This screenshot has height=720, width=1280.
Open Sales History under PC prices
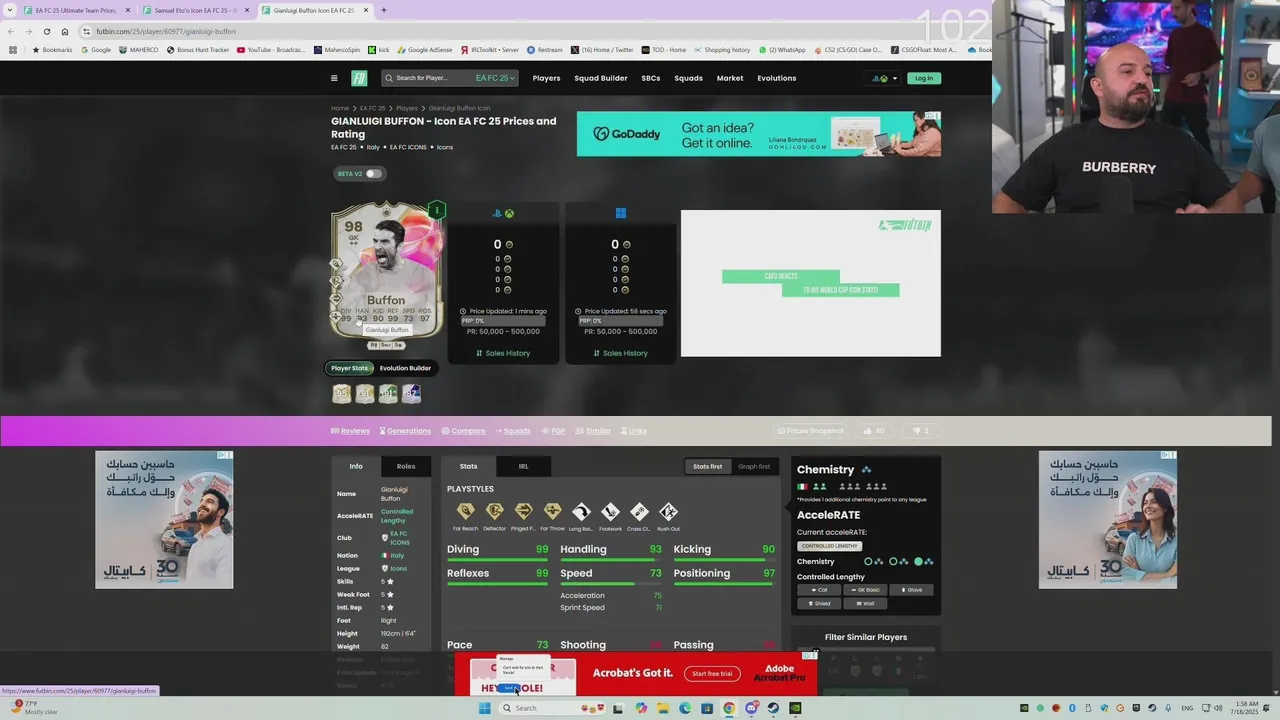pos(620,353)
